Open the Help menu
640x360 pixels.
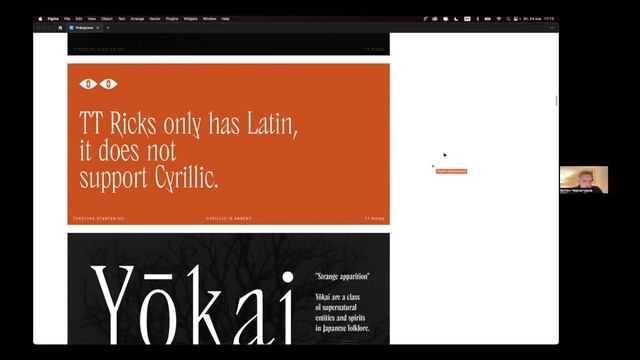(225, 19)
